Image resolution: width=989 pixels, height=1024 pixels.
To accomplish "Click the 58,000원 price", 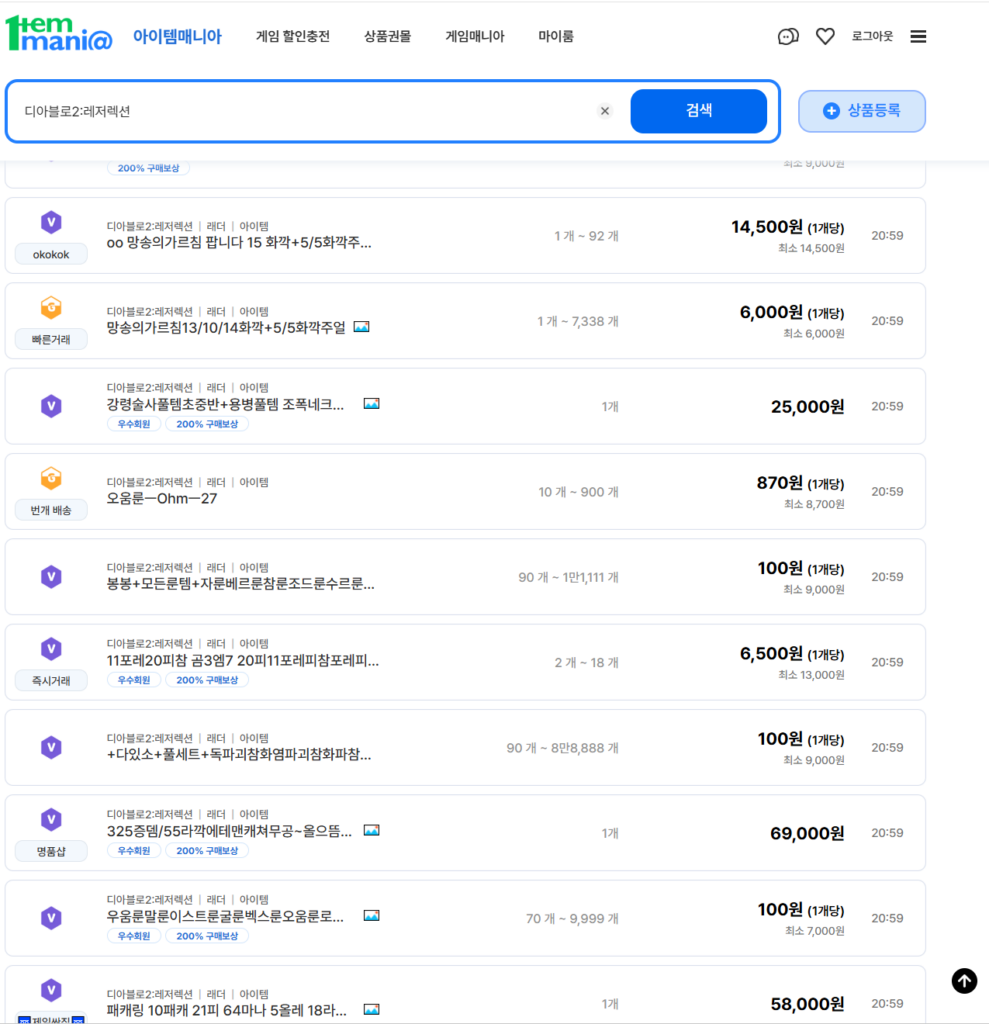I will (807, 1004).
